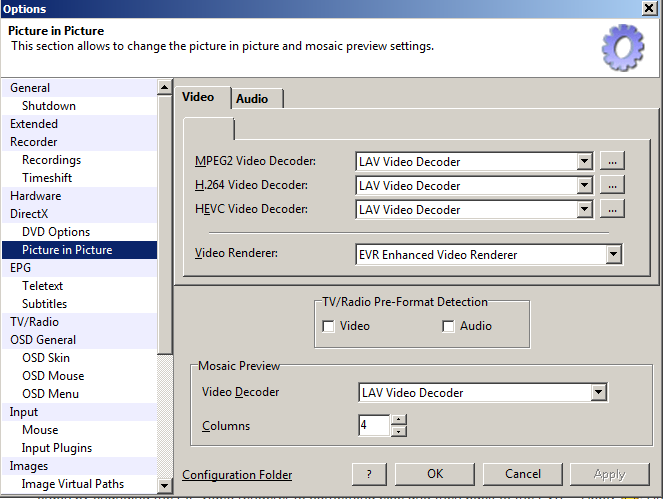The image size is (663, 499).
Task: Open the H.264 Video Decoder dropdown
Action: tap(584, 185)
